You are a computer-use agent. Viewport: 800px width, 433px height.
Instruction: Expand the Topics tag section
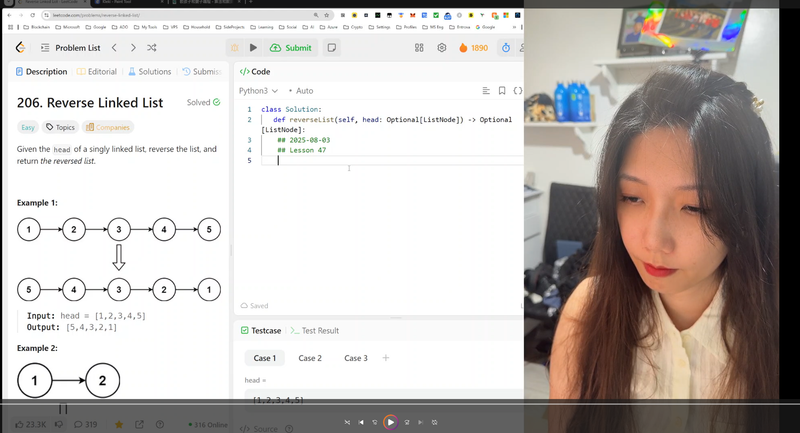[60, 127]
